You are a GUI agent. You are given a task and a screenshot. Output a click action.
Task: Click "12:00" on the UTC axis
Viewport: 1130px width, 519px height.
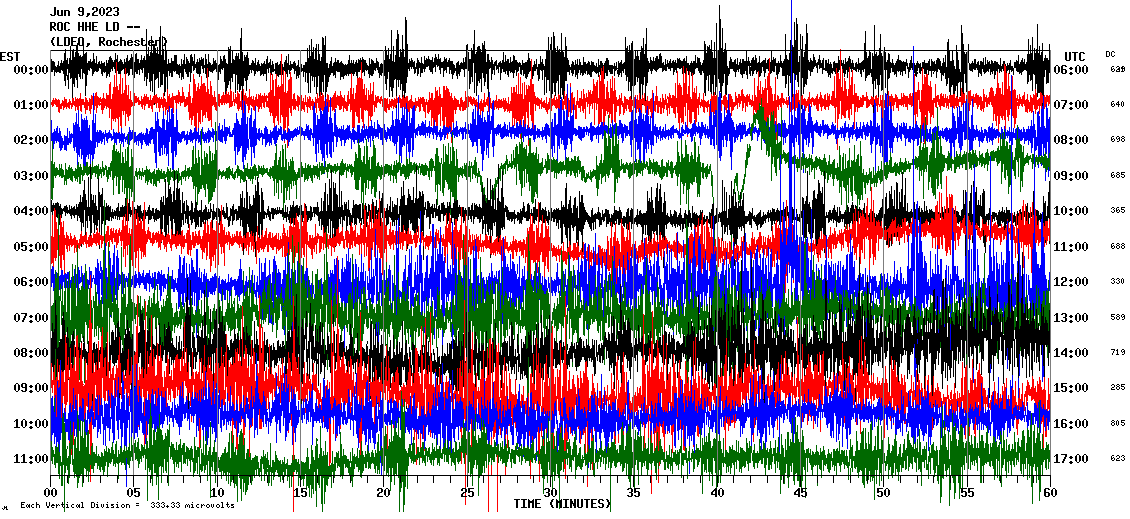(x=1071, y=282)
